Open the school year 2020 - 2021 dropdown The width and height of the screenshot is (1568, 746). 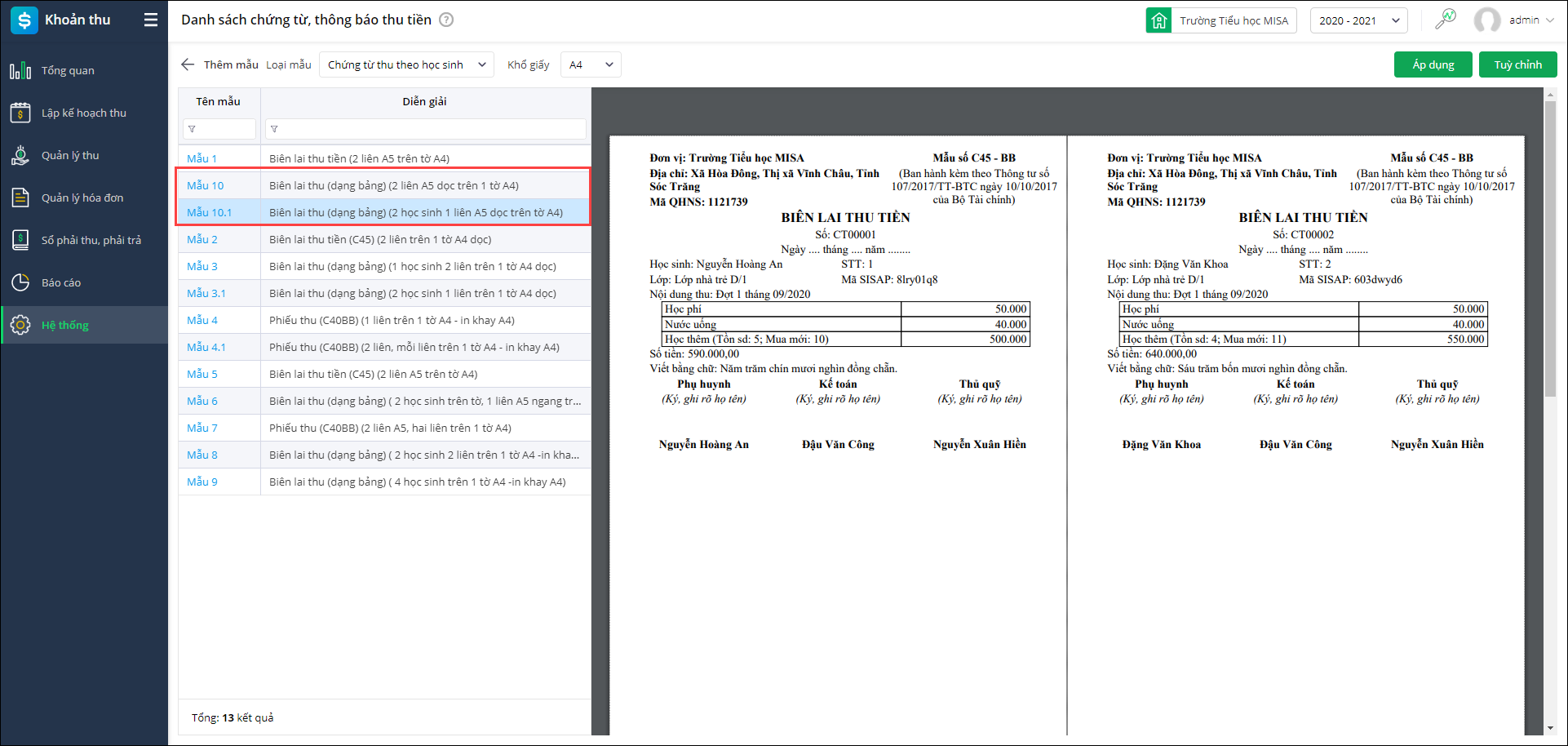tap(1358, 20)
